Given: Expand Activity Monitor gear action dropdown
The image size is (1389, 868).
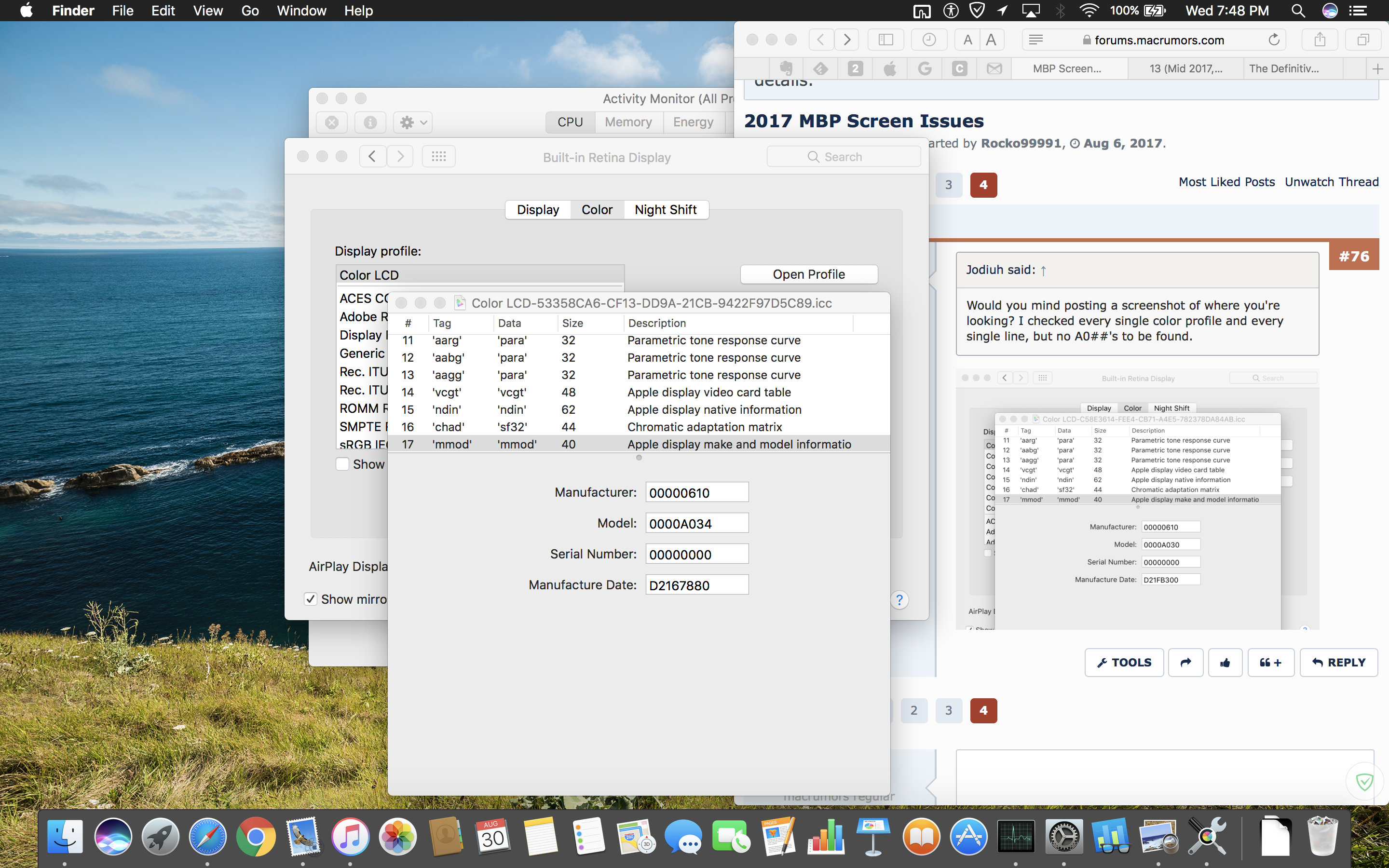Looking at the screenshot, I should click(413, 122).
